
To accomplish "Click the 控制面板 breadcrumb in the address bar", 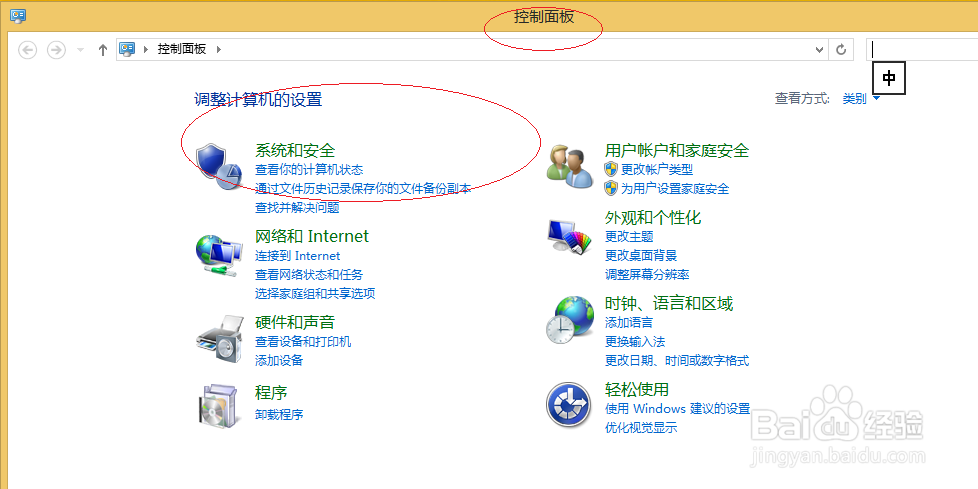I will (x=182, y=49).
